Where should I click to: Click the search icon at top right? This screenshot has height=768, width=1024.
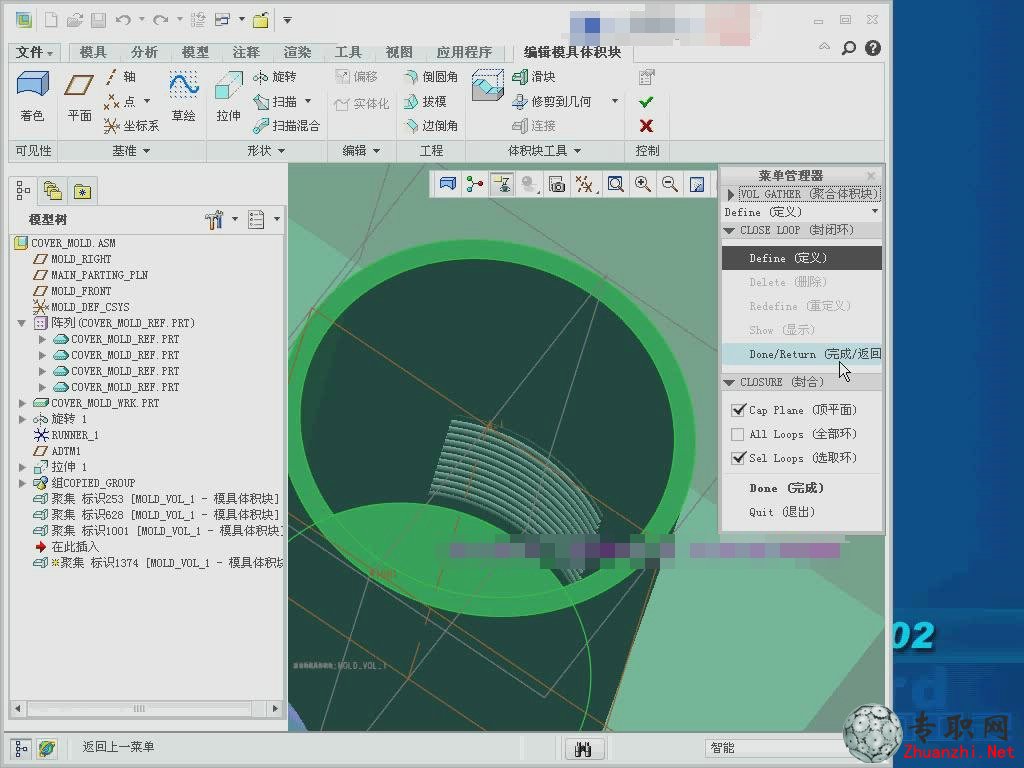point(848,48)
